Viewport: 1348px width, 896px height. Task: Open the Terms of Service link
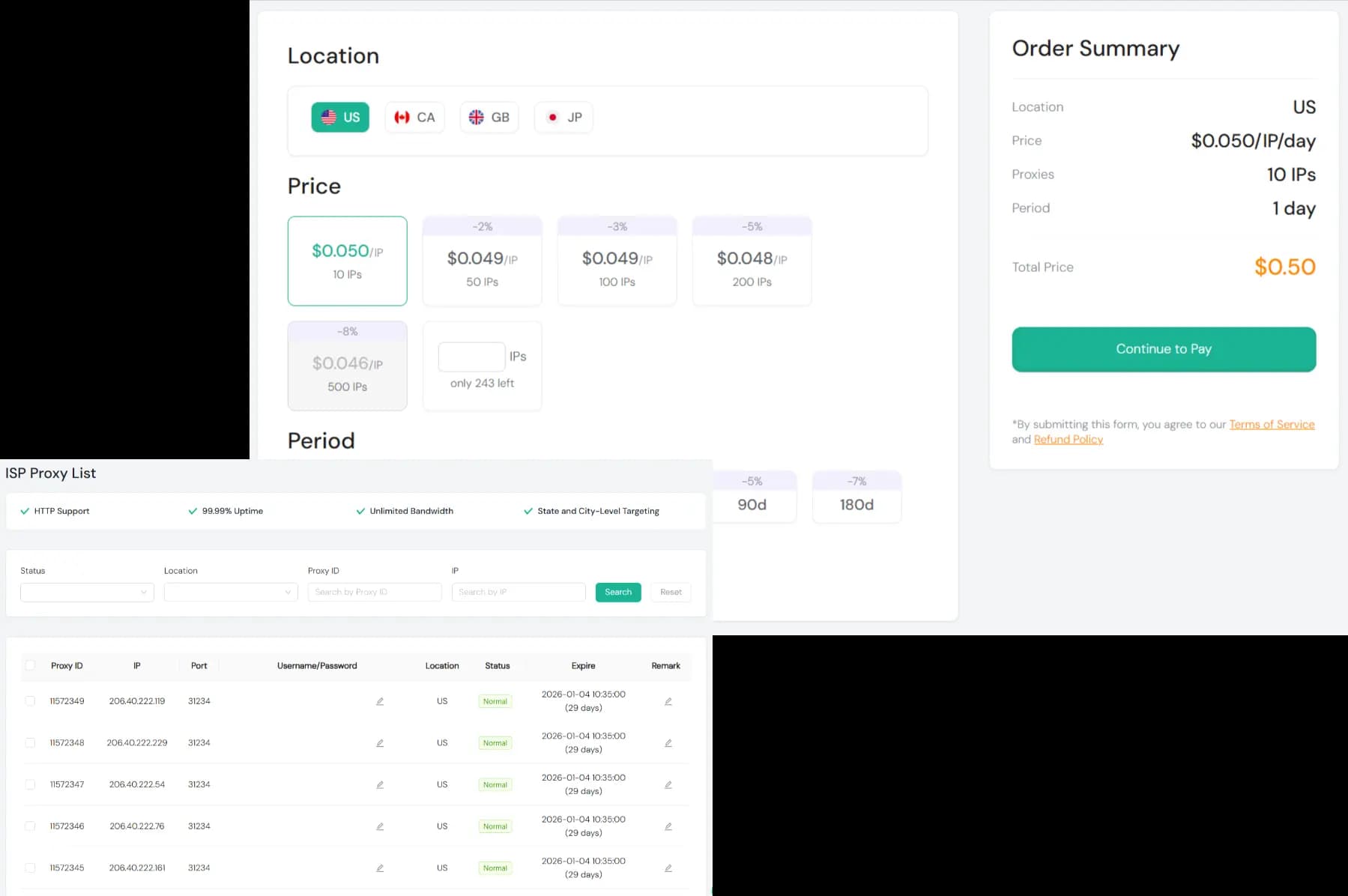point(1272,424)
